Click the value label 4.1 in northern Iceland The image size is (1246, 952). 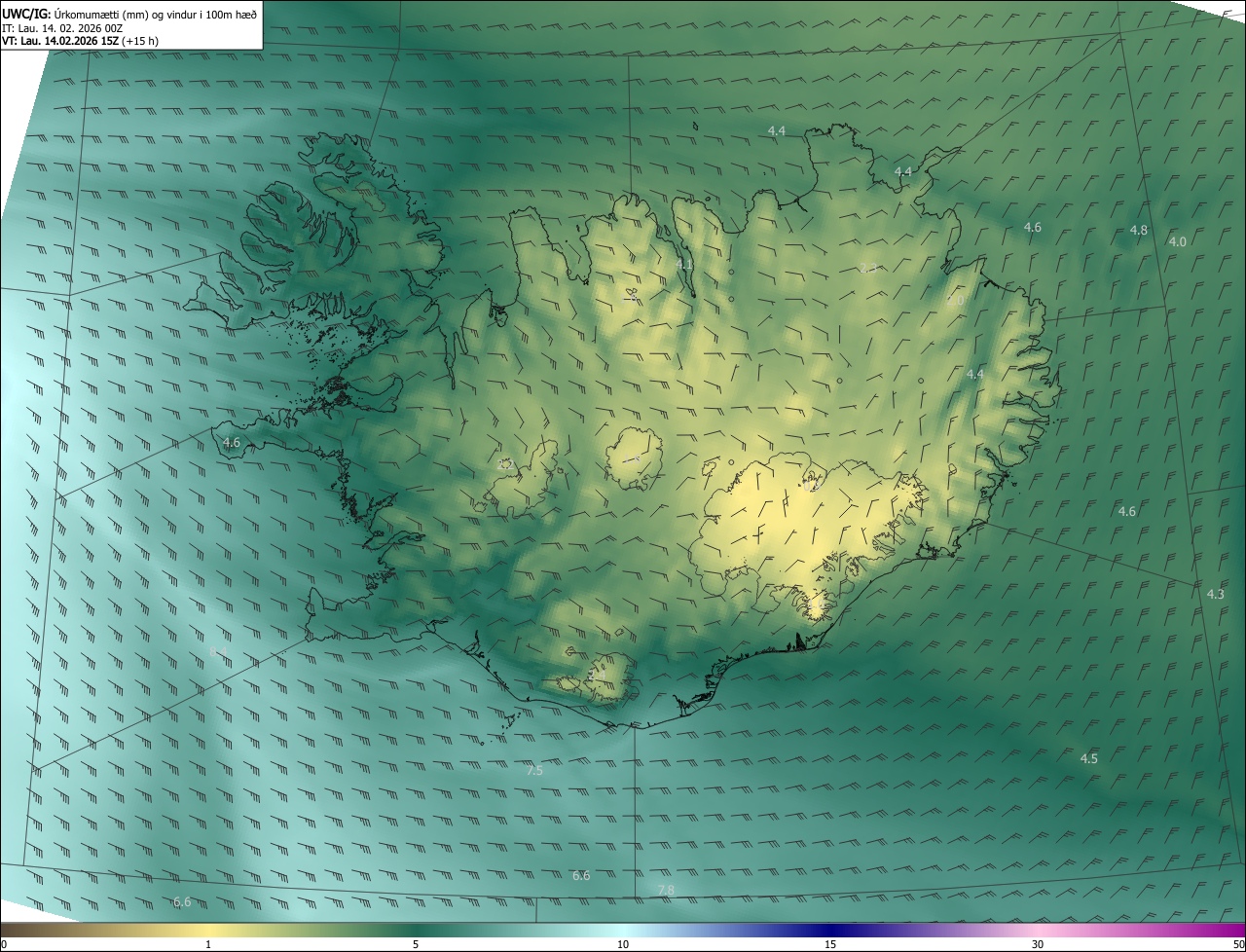(x=684, y=264)
